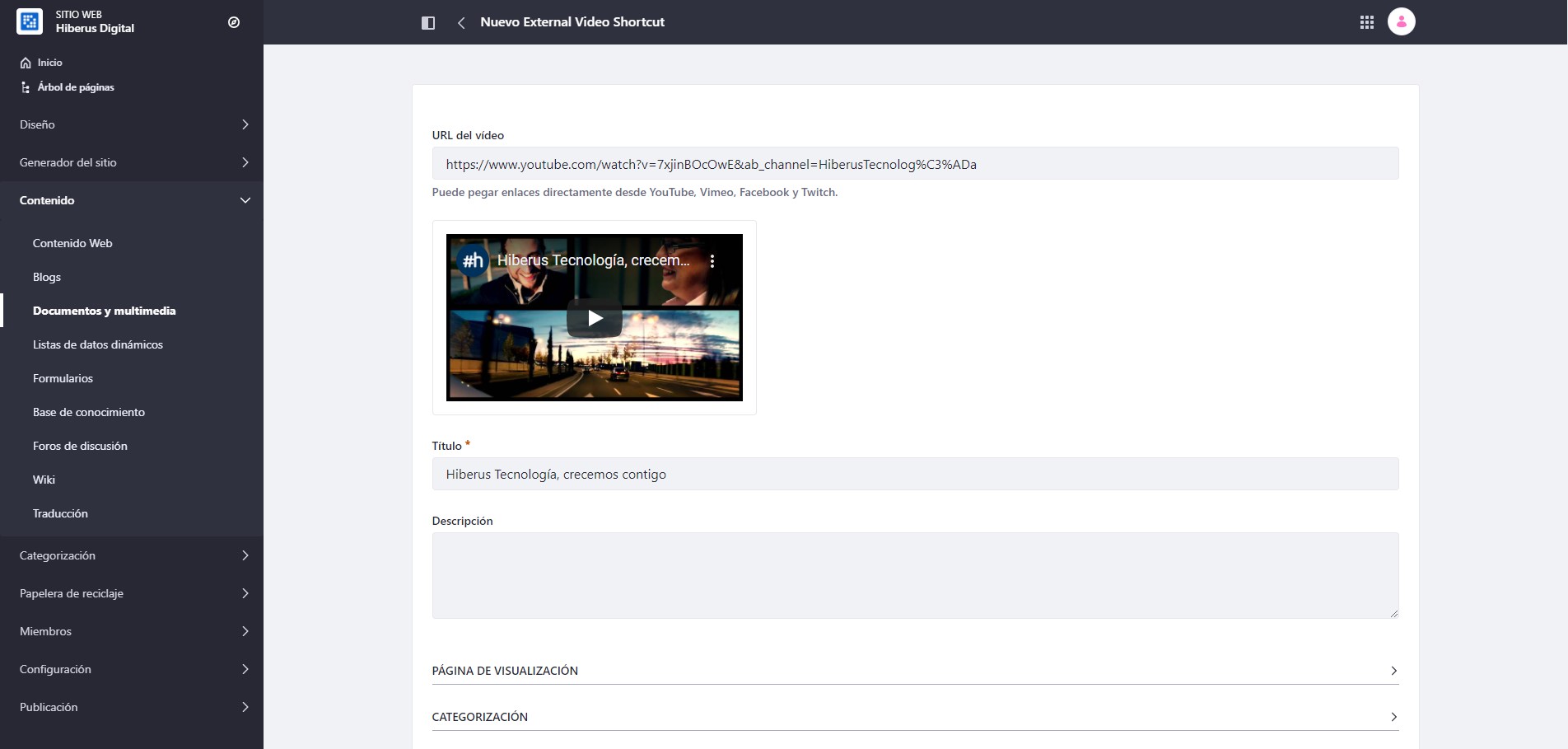Open Traducción in the sidebar
Viewport: 1568px width, 749px height.
(60, 513)
